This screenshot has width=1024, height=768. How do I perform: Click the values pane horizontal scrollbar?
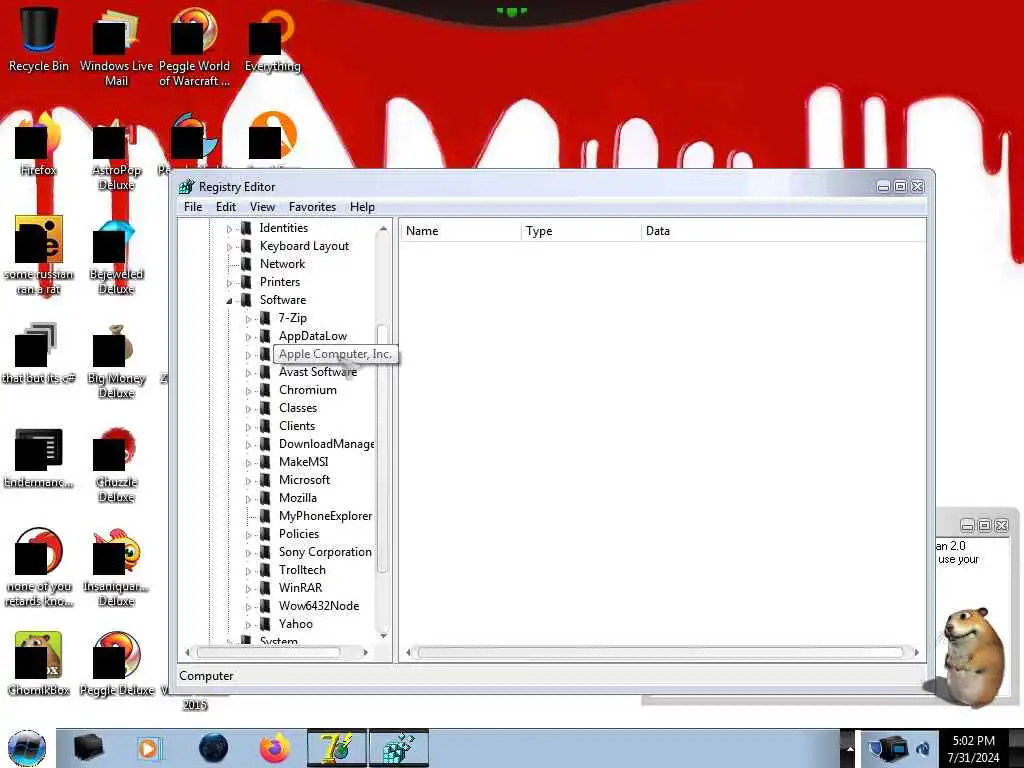(x=660, y=652)
